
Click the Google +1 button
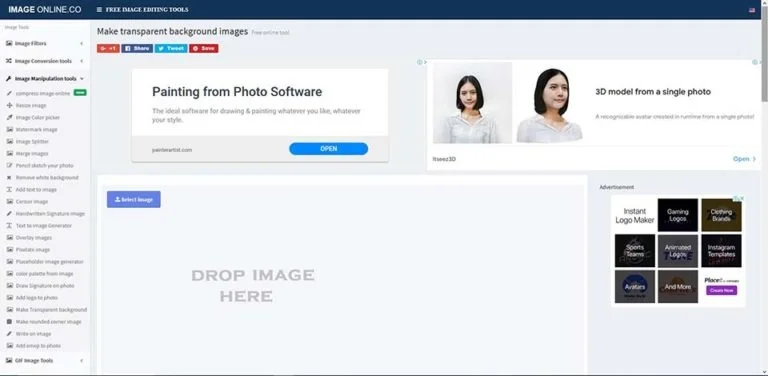[108, 48]
